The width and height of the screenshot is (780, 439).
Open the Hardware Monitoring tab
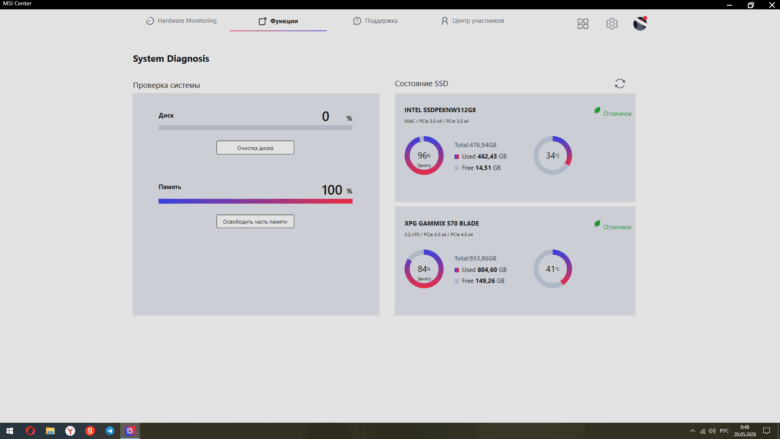coord(181,21)
